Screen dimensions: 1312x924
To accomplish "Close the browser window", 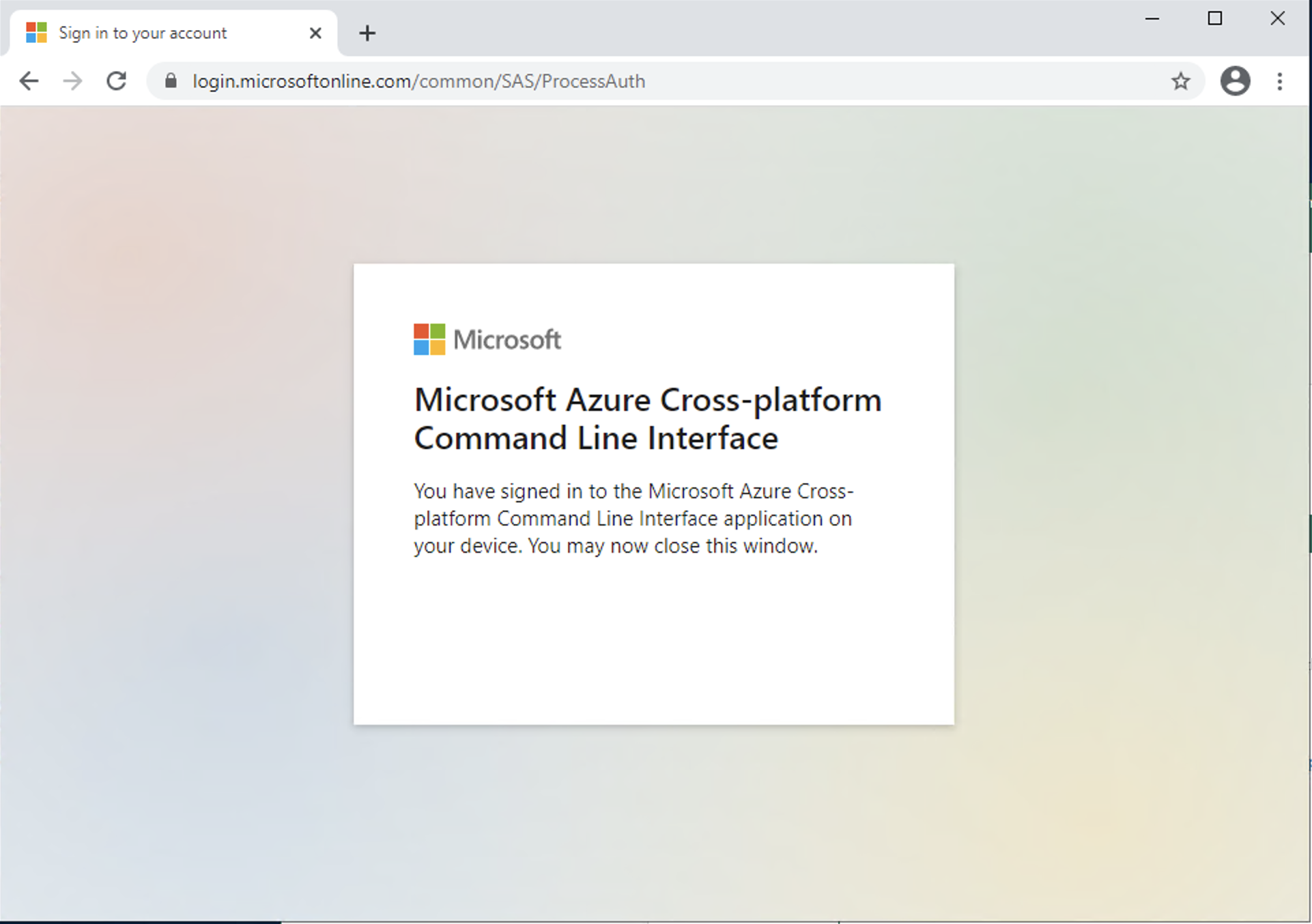I will coord(1278,18).
